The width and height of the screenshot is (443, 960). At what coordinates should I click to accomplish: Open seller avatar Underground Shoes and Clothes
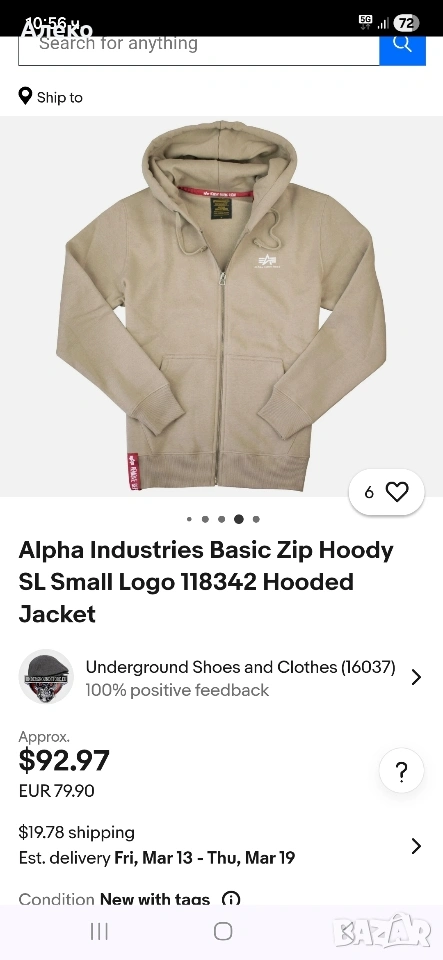(46, 677)
